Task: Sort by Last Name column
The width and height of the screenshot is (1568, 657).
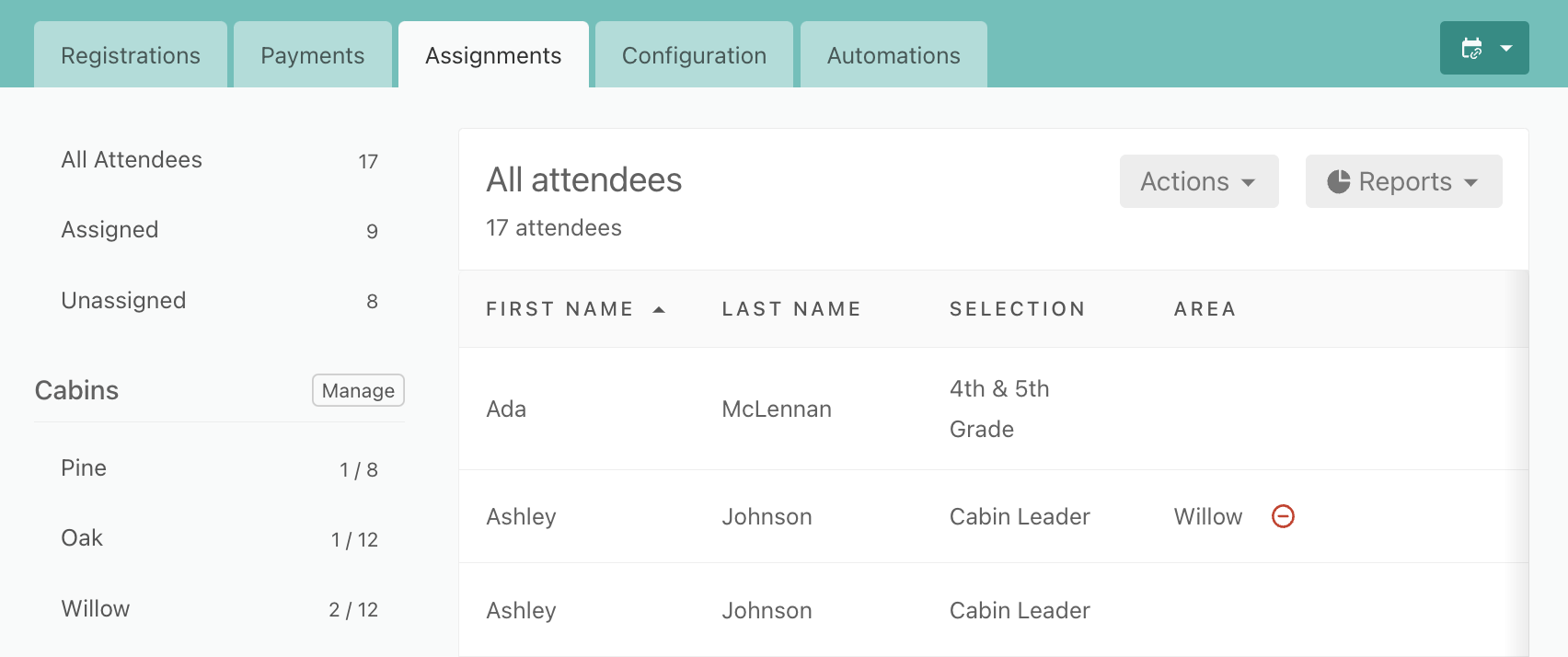Action: click(791, 309)
